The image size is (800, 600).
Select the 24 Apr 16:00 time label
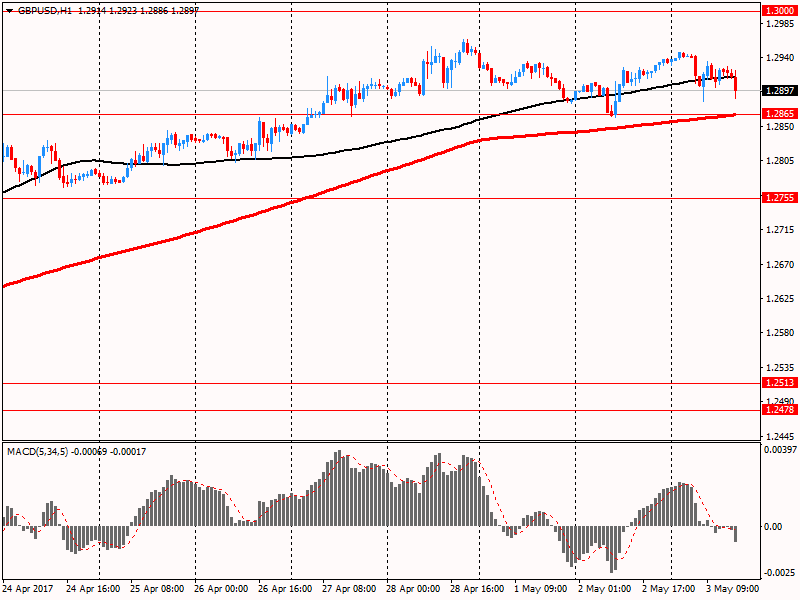(x=93, y=589)
